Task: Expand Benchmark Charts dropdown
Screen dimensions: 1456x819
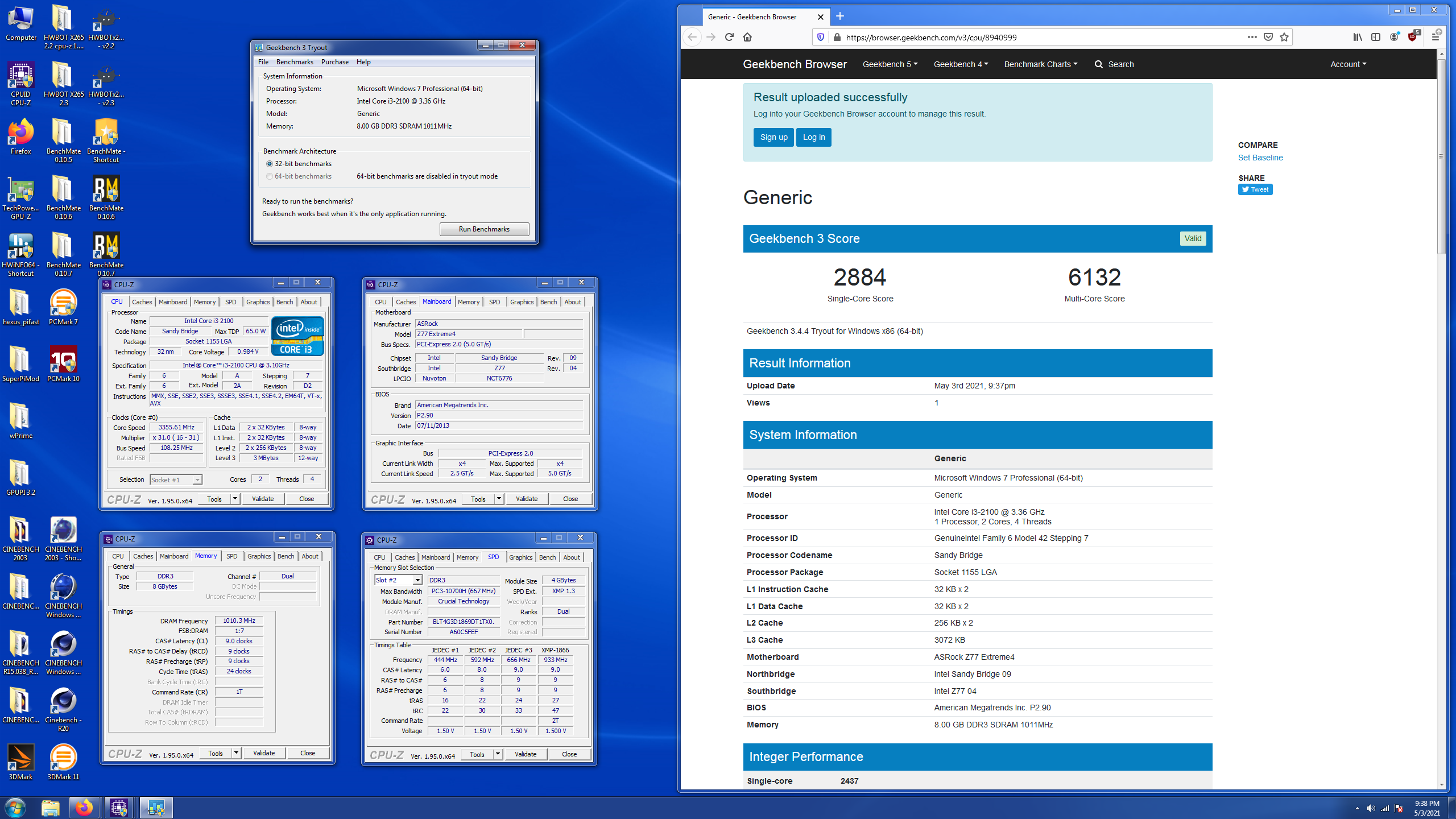Action: point(1040,64)
